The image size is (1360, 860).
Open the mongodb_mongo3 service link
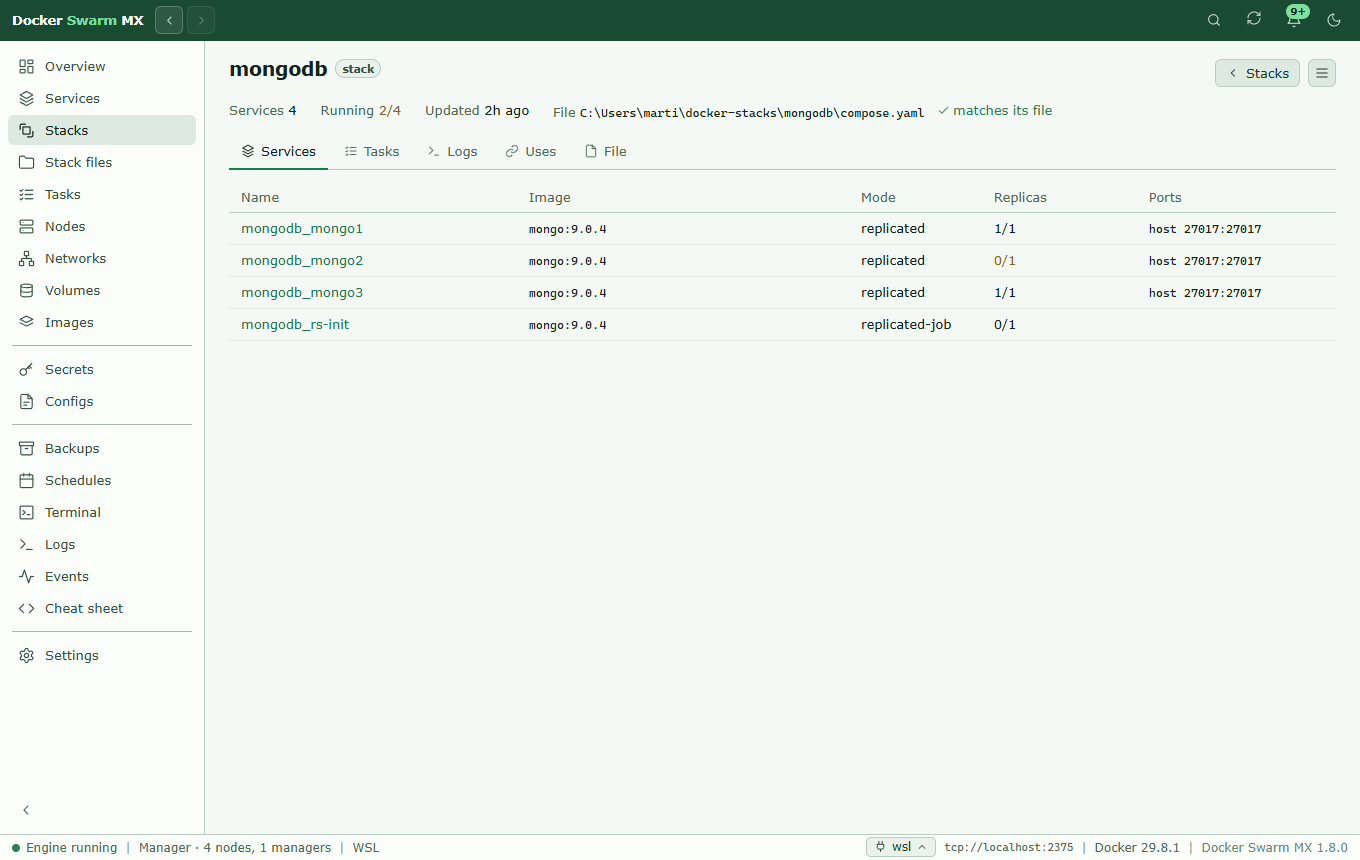[302, 293]
